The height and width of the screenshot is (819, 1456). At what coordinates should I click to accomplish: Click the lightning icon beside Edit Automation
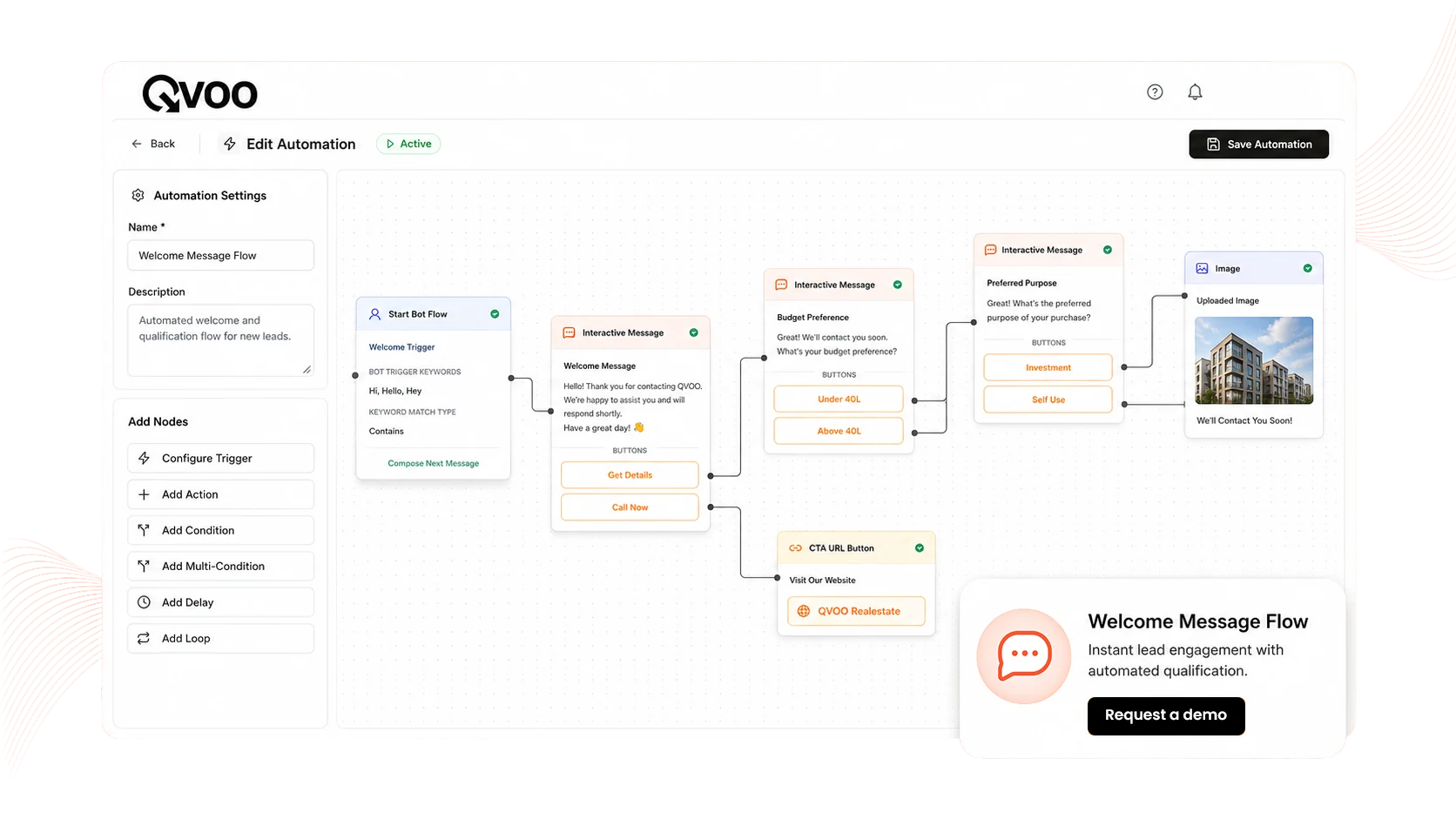(230, 144)
